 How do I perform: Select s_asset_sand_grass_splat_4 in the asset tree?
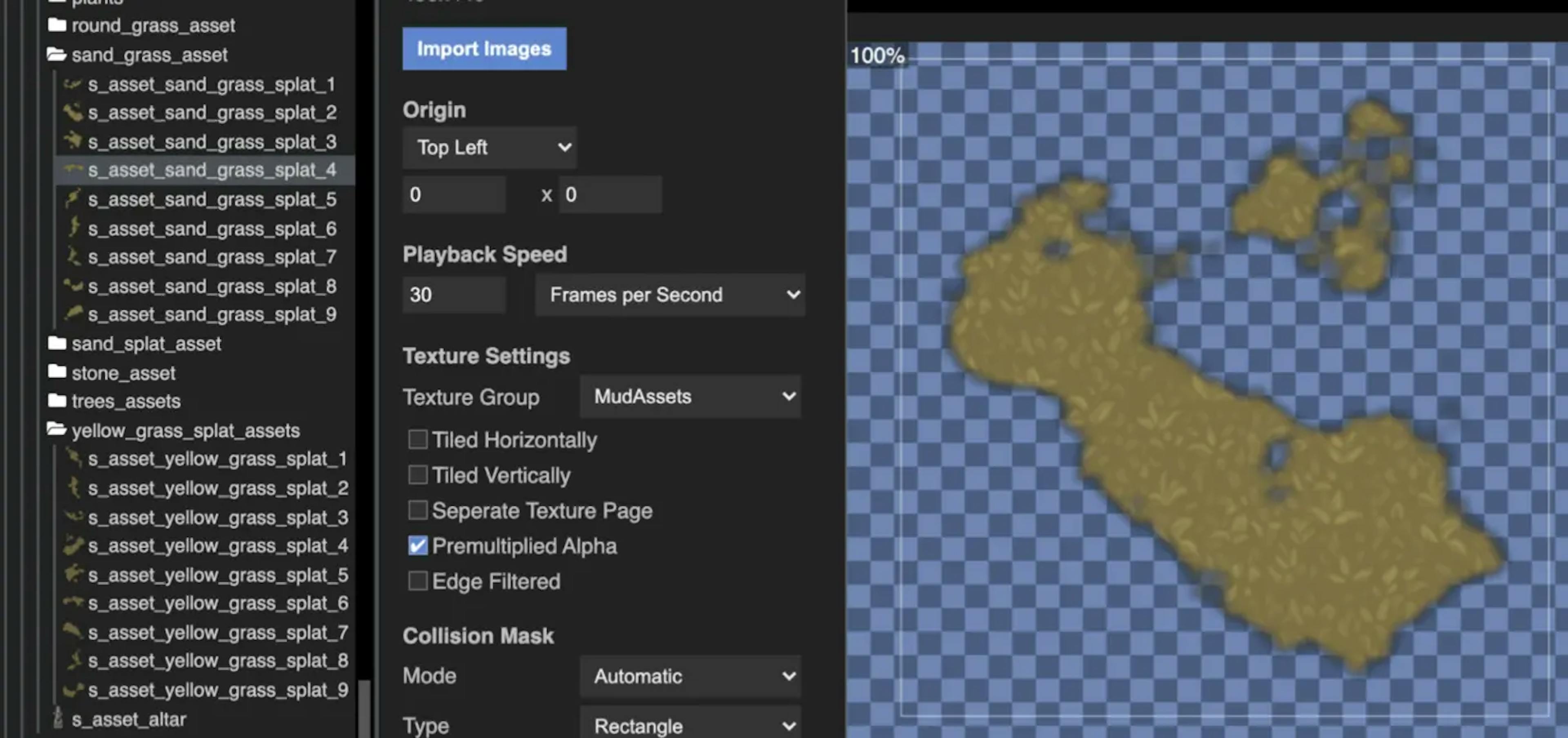click(x=214, y=170)
